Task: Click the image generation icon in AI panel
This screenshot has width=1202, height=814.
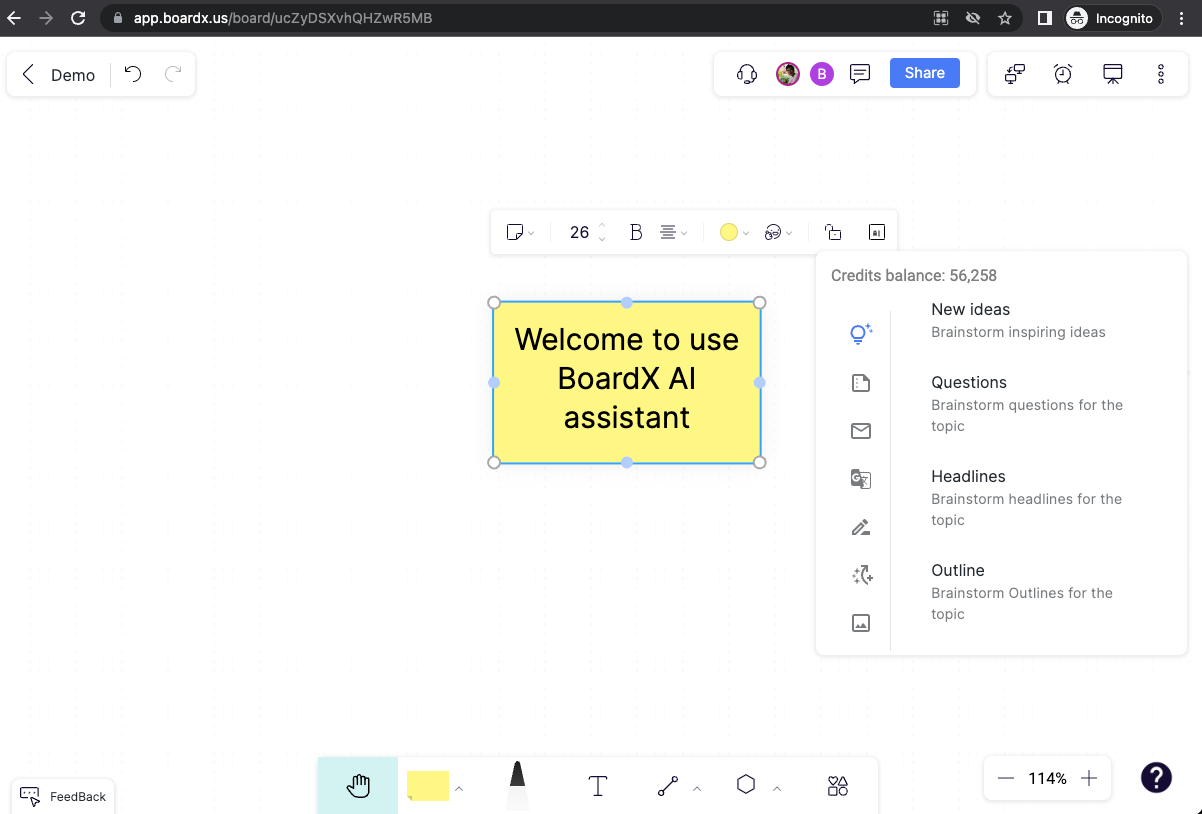Action: click(860, 623)
